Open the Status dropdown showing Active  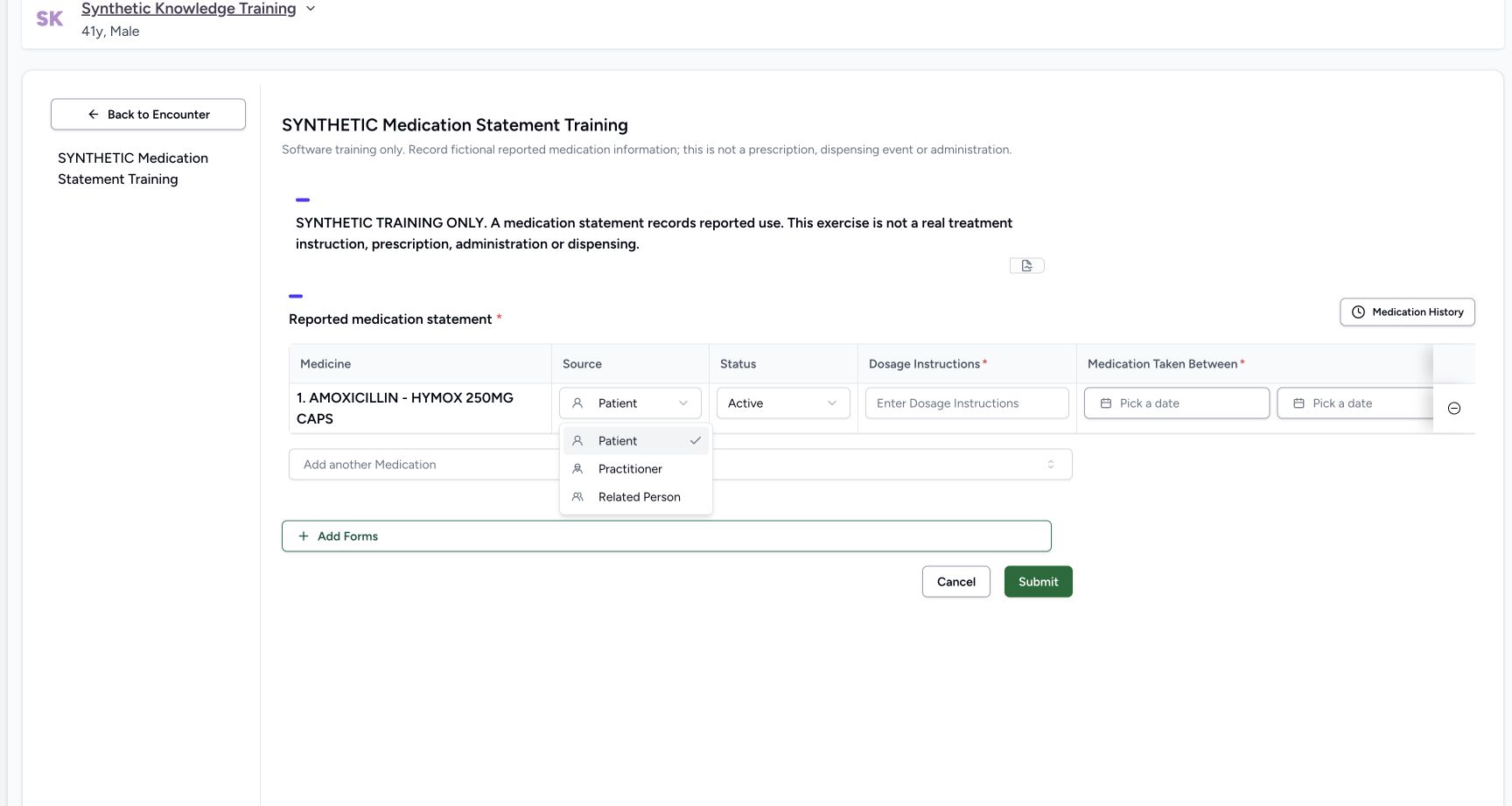(783, 403)
